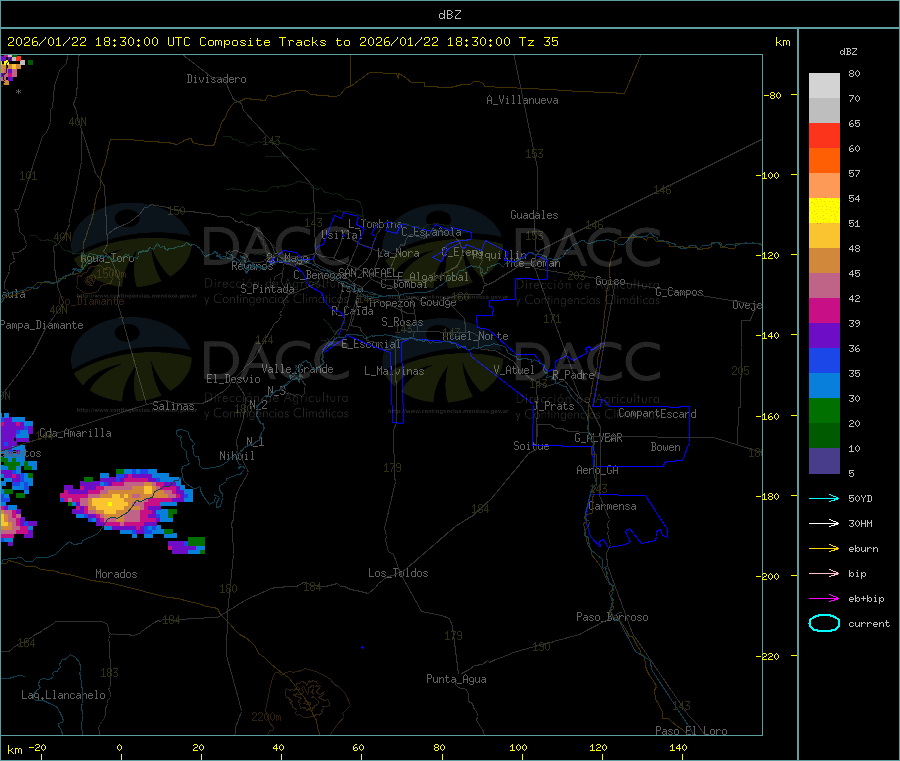This screenshot has width=900, height=761.
Task: Click the S_Pintada map label
Action: click(x=267, y=289)
